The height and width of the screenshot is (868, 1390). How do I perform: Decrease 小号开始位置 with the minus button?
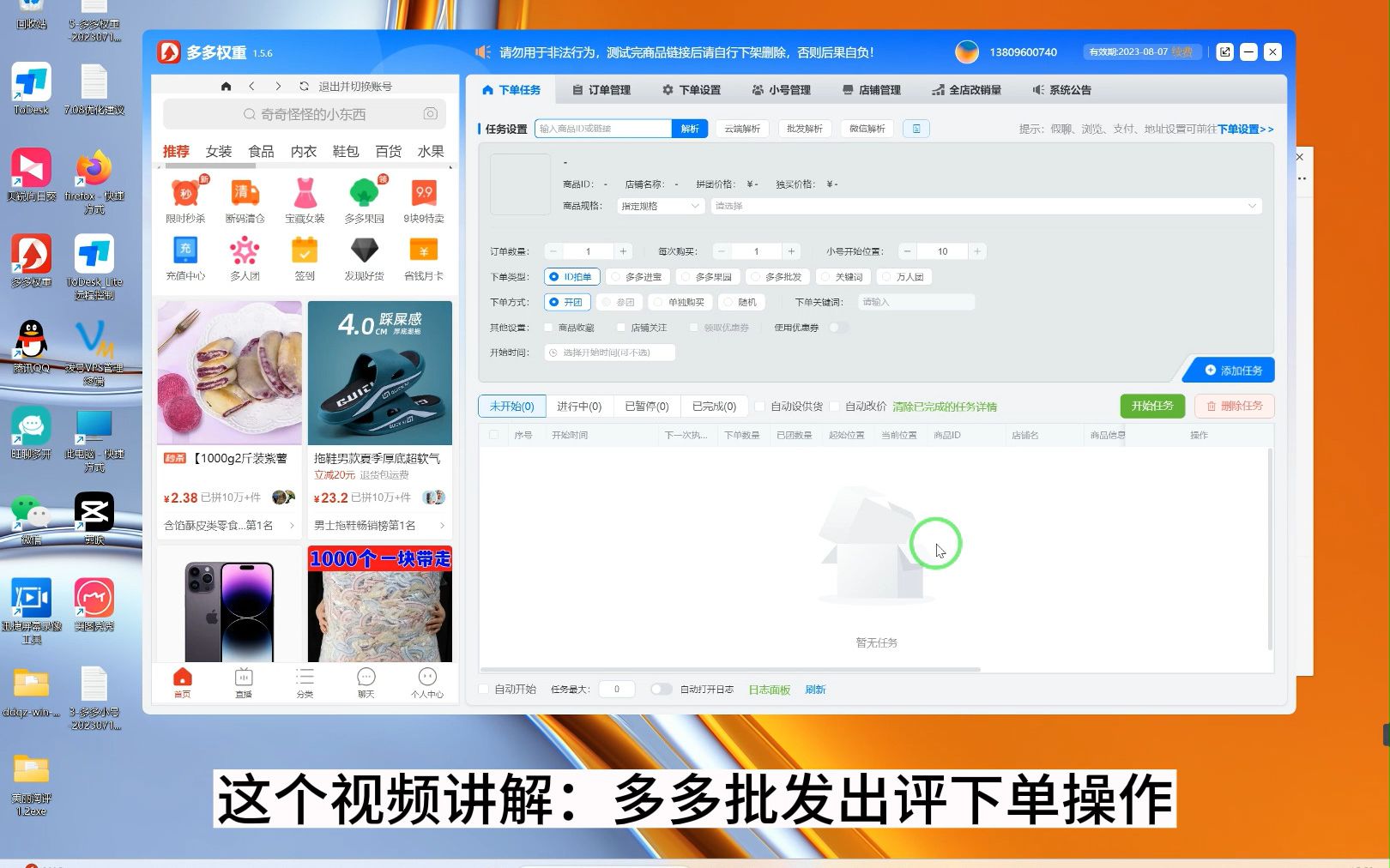pyautogui.click(x=908, y=251)
